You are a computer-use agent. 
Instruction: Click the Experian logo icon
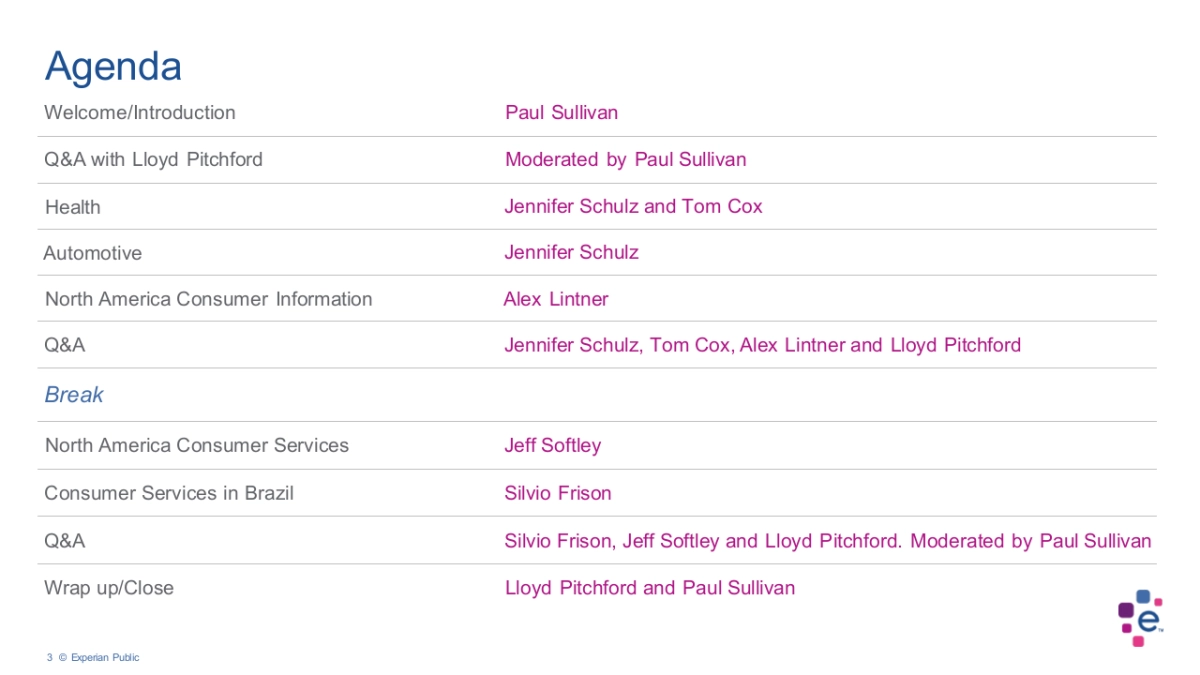coord(1140,617)
